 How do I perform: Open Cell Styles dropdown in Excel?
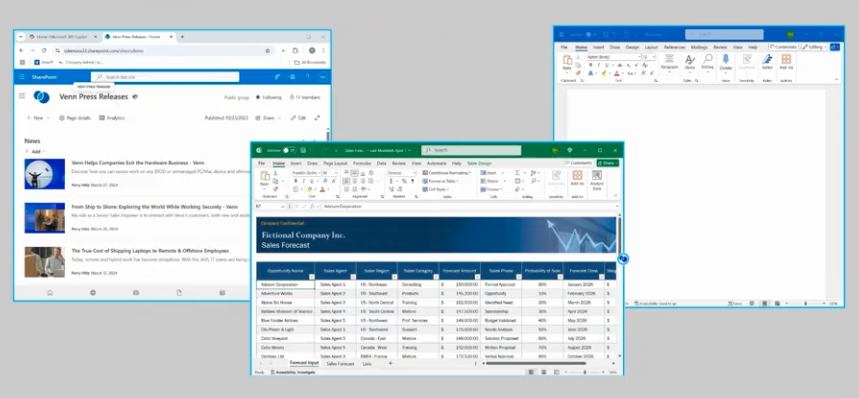437,189
